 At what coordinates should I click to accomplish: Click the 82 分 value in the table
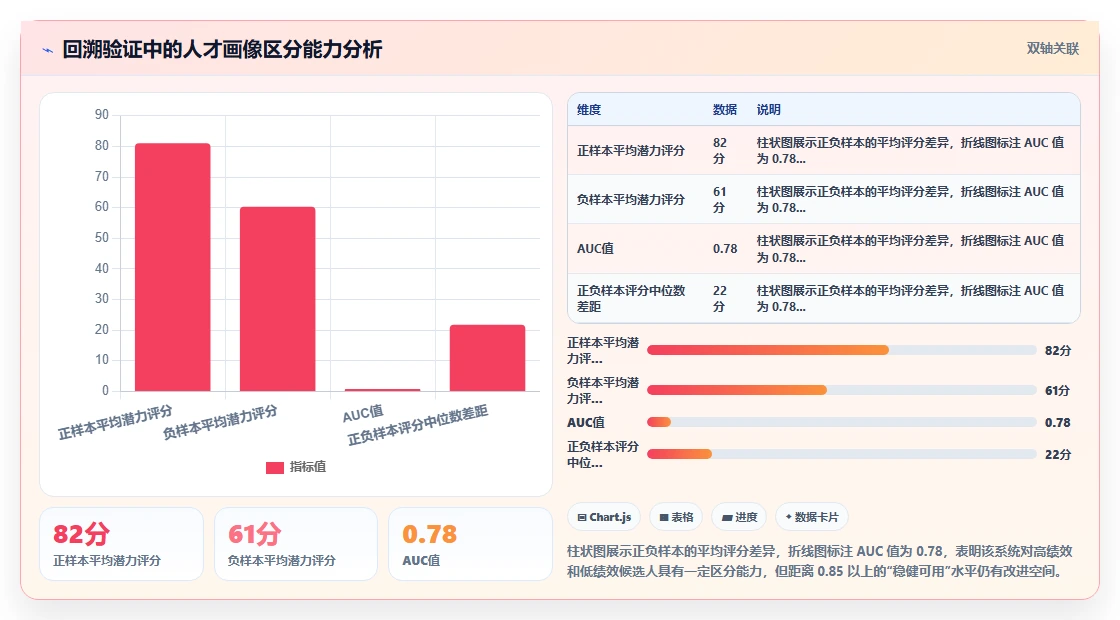[x=720, y=151]
